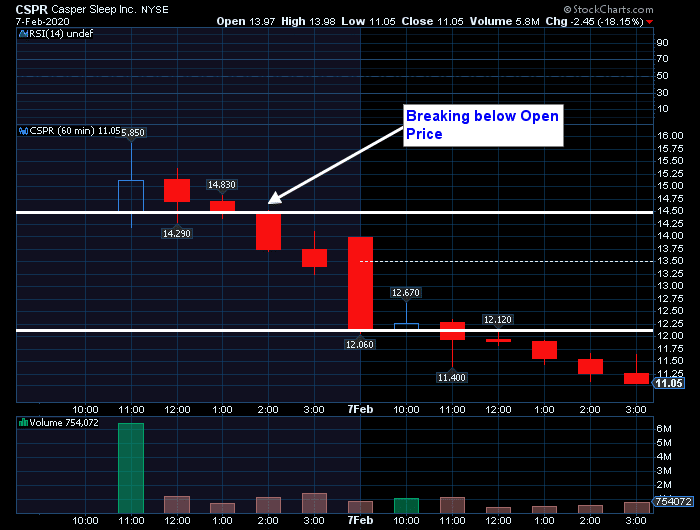Click the RSI(14) indicator legend icon
Viewport: 700px width, 530px height.
[x=23, y=33]
